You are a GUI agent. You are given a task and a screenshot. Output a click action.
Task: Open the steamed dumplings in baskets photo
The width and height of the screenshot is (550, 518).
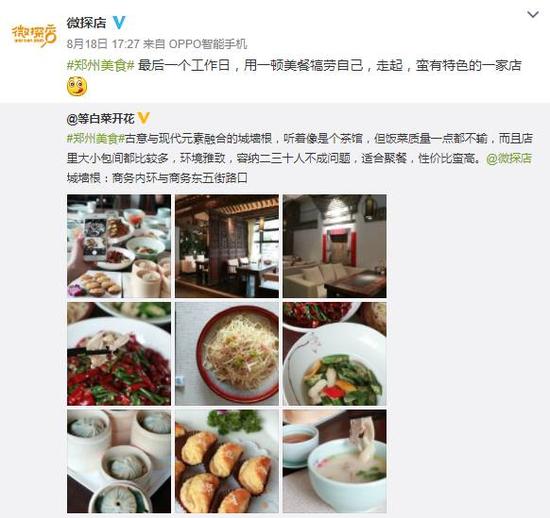tap(119, 462)
